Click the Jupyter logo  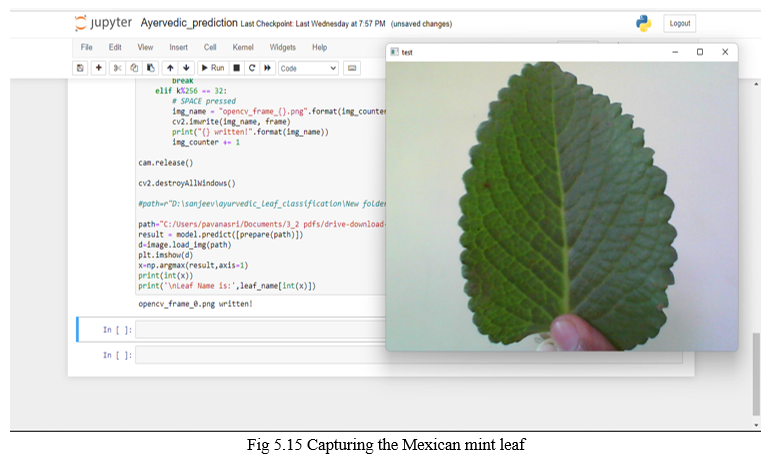(x=103, y=23)
